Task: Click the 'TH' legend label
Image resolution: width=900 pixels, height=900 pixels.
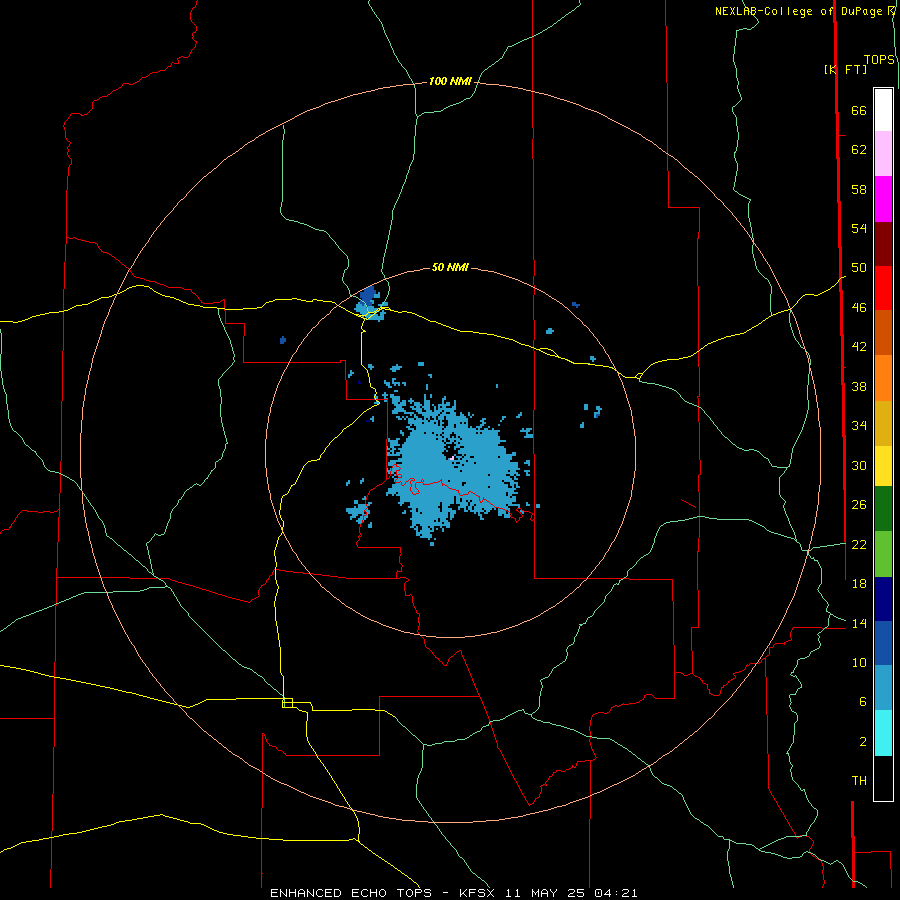Action: pyautogui.click(x=859, y=781)
